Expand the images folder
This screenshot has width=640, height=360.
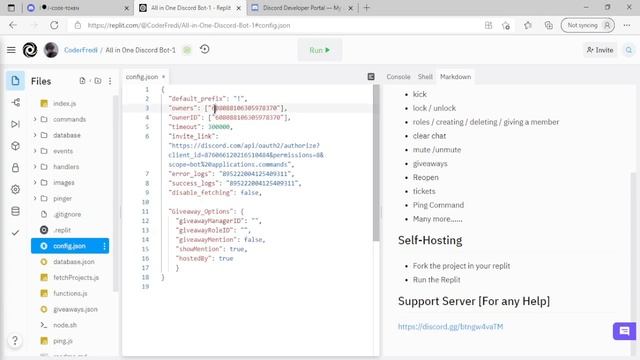coord(35,182)
